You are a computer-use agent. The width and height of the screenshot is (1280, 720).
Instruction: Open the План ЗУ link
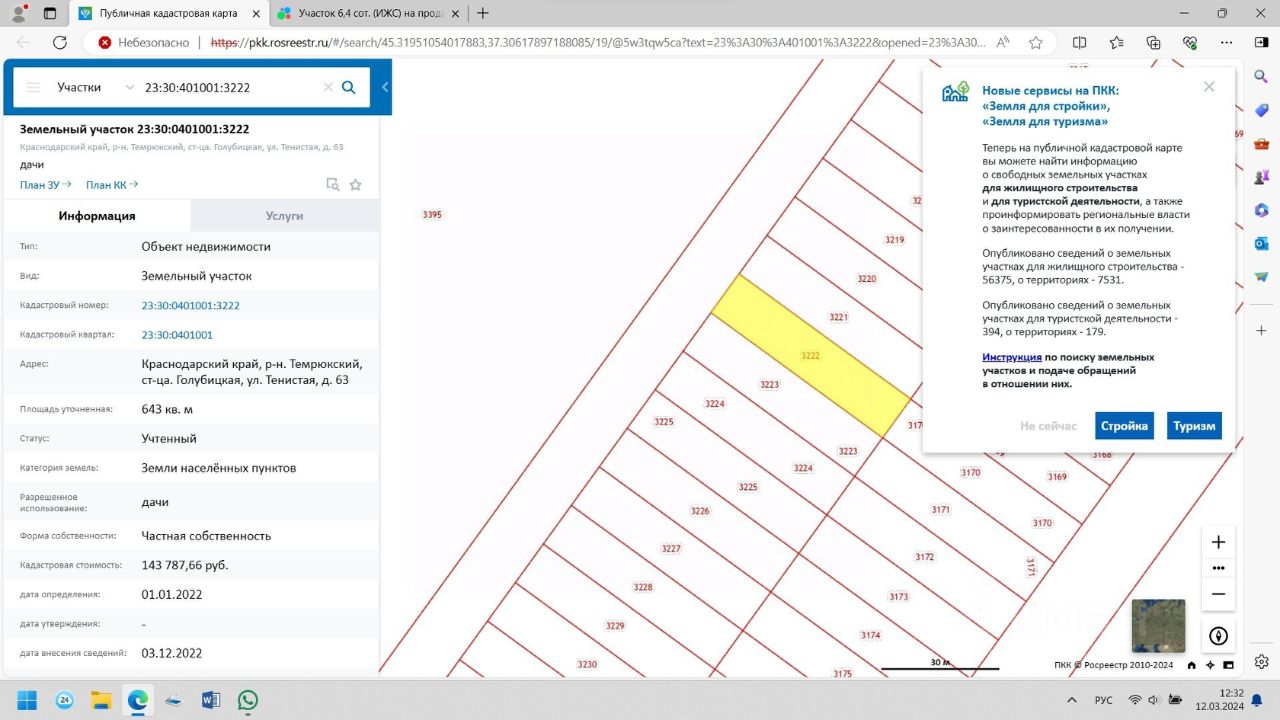(45, 184)
